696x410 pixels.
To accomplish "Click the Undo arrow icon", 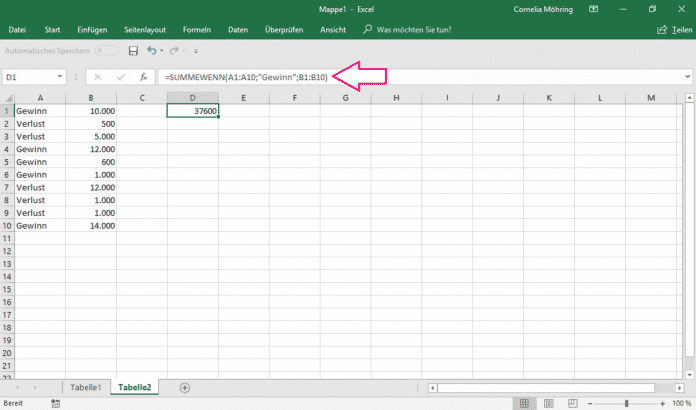I will (151, 50).
